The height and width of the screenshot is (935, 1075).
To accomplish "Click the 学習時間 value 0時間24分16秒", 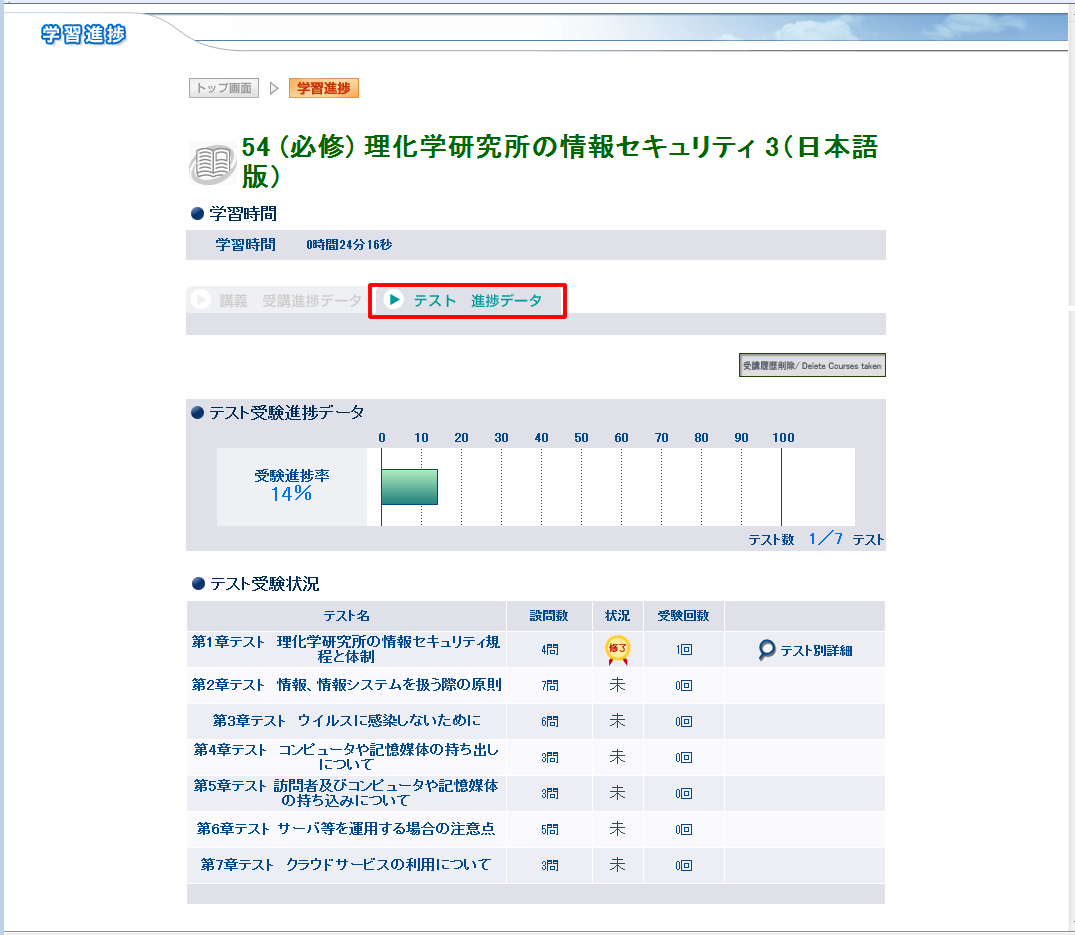I will coord(349,245).
